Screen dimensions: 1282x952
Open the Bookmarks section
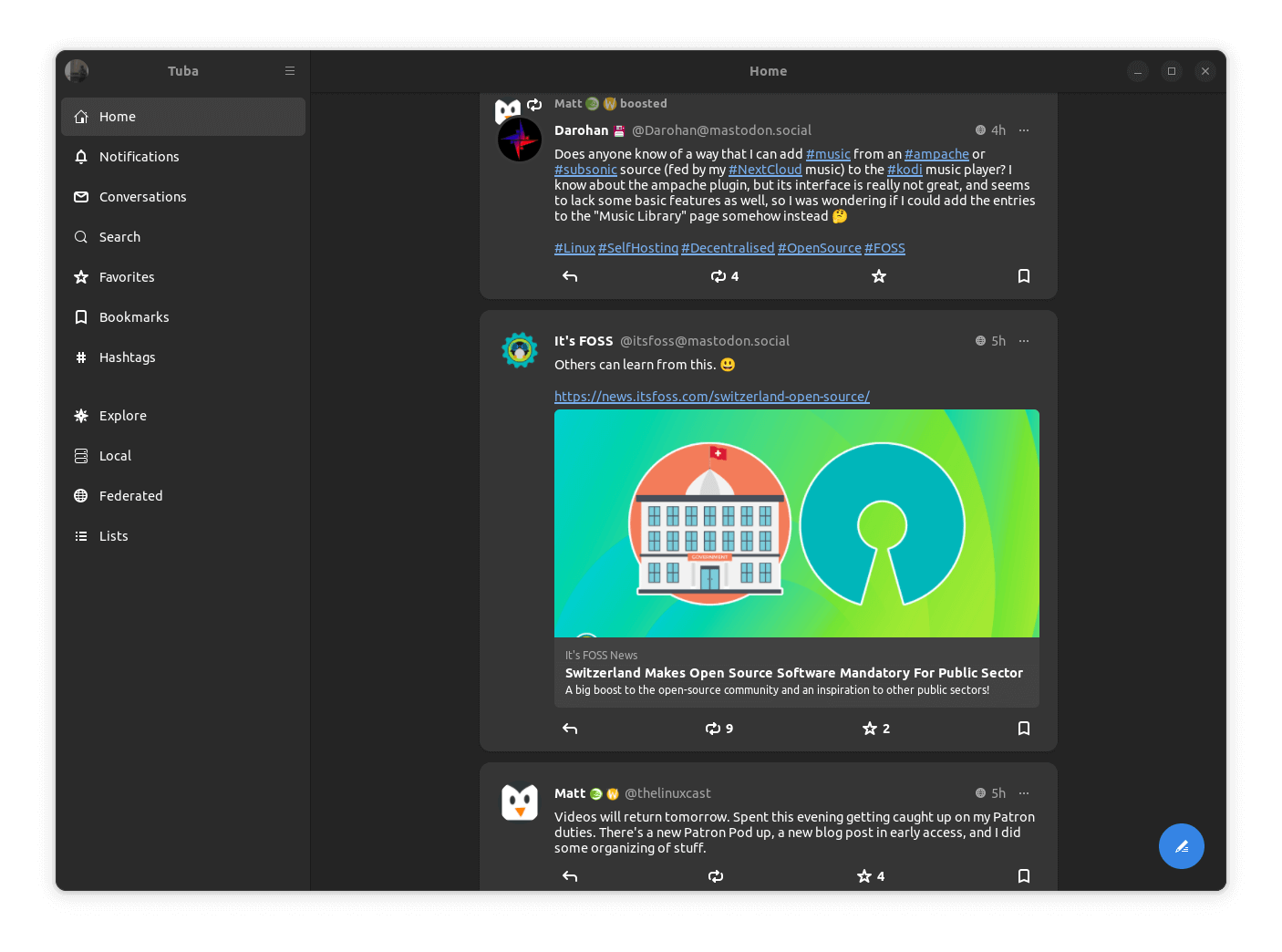[x=133, y=316]
